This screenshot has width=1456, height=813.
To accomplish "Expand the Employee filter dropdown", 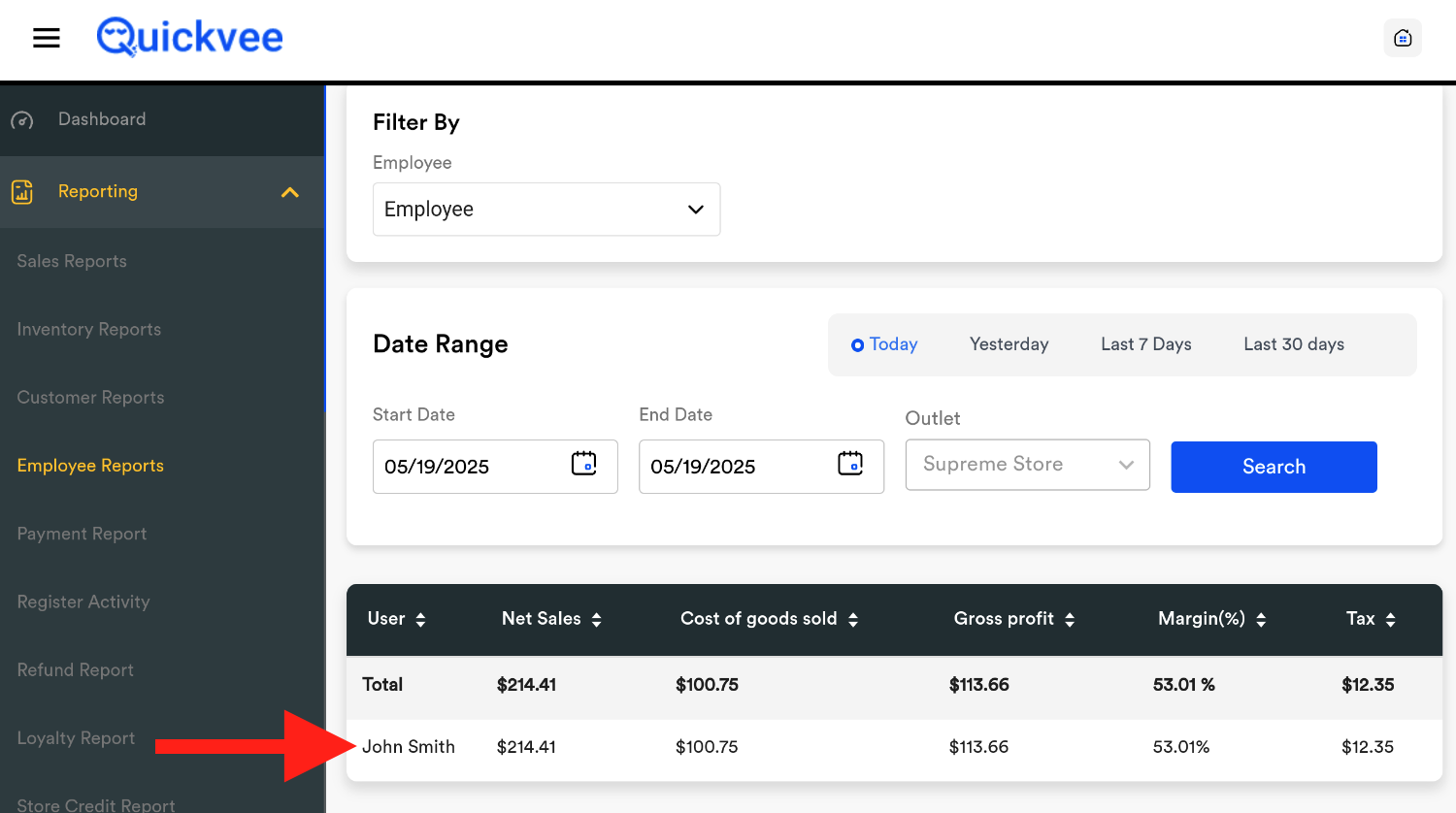I will pos(546,210).
